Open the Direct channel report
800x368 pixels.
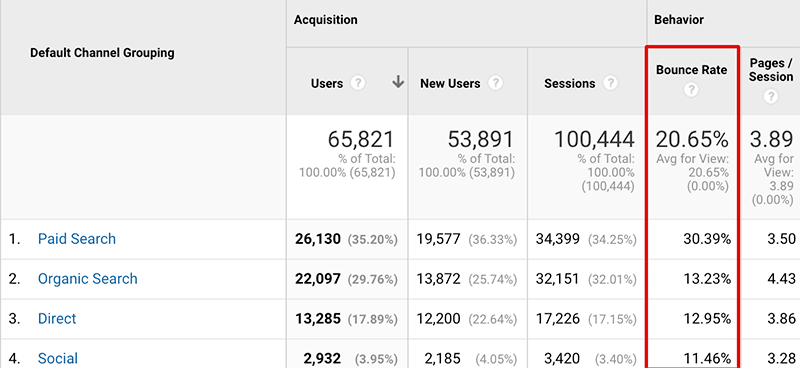click(x=57, y=318)
